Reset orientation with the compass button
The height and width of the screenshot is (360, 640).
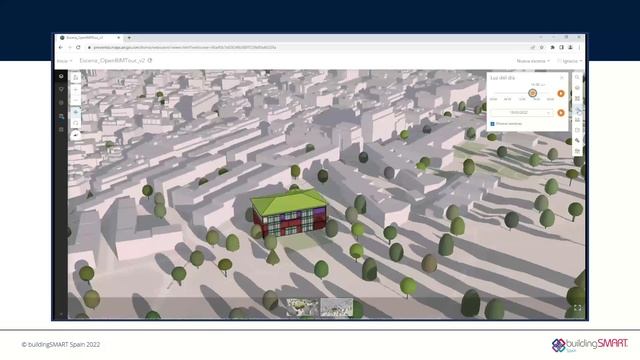(x=76, y=135)
